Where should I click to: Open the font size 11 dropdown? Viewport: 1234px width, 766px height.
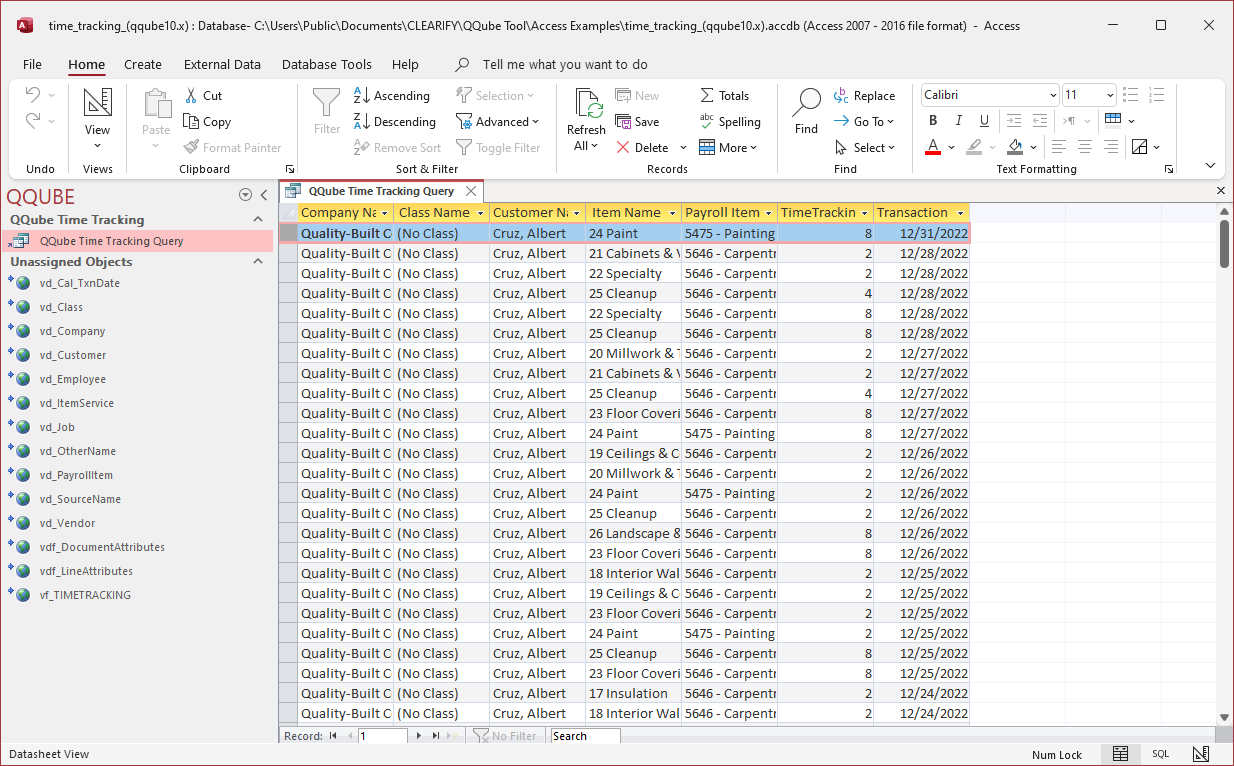click(x=1110, y=95)
